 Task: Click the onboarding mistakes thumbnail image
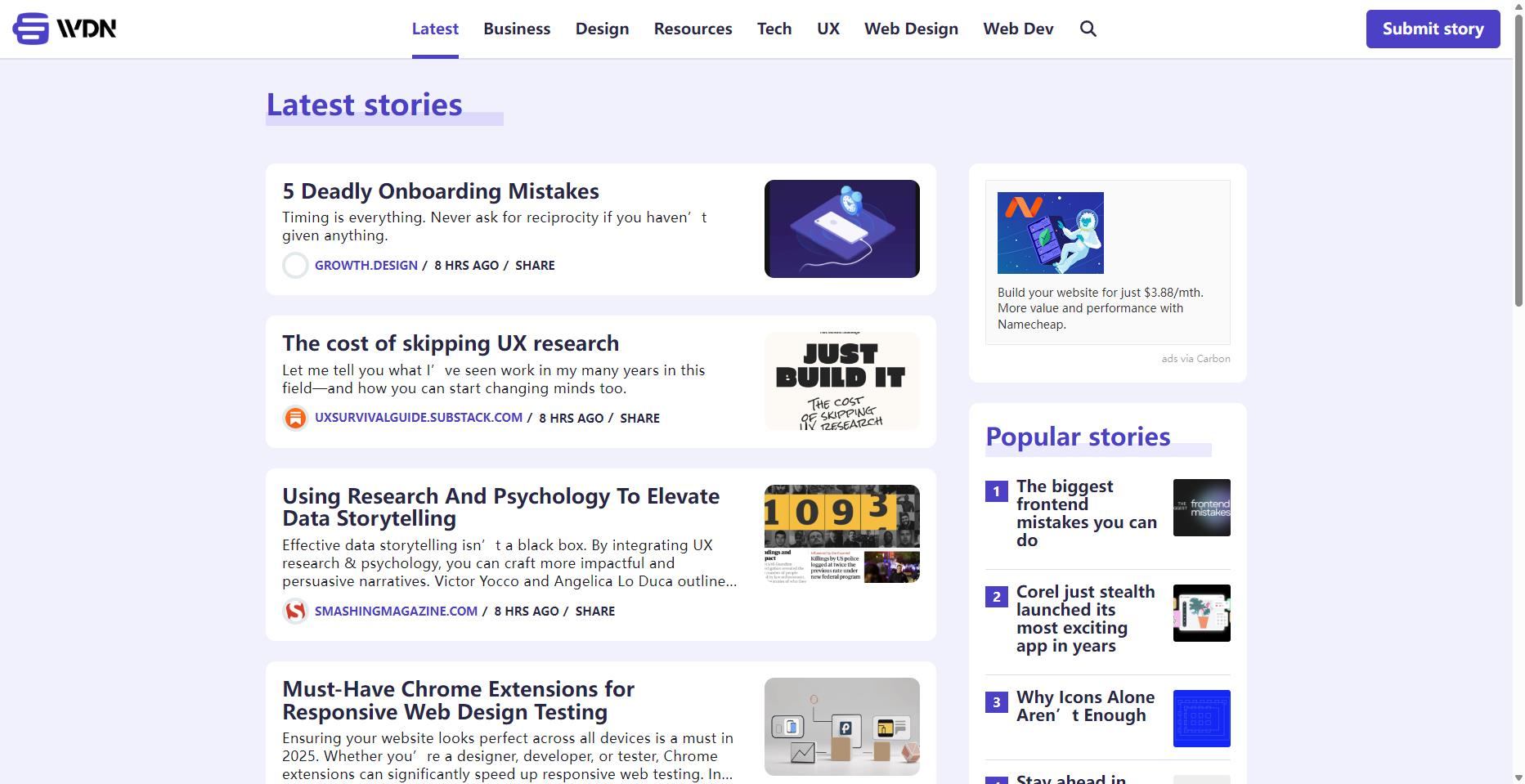tap(842, 229)
